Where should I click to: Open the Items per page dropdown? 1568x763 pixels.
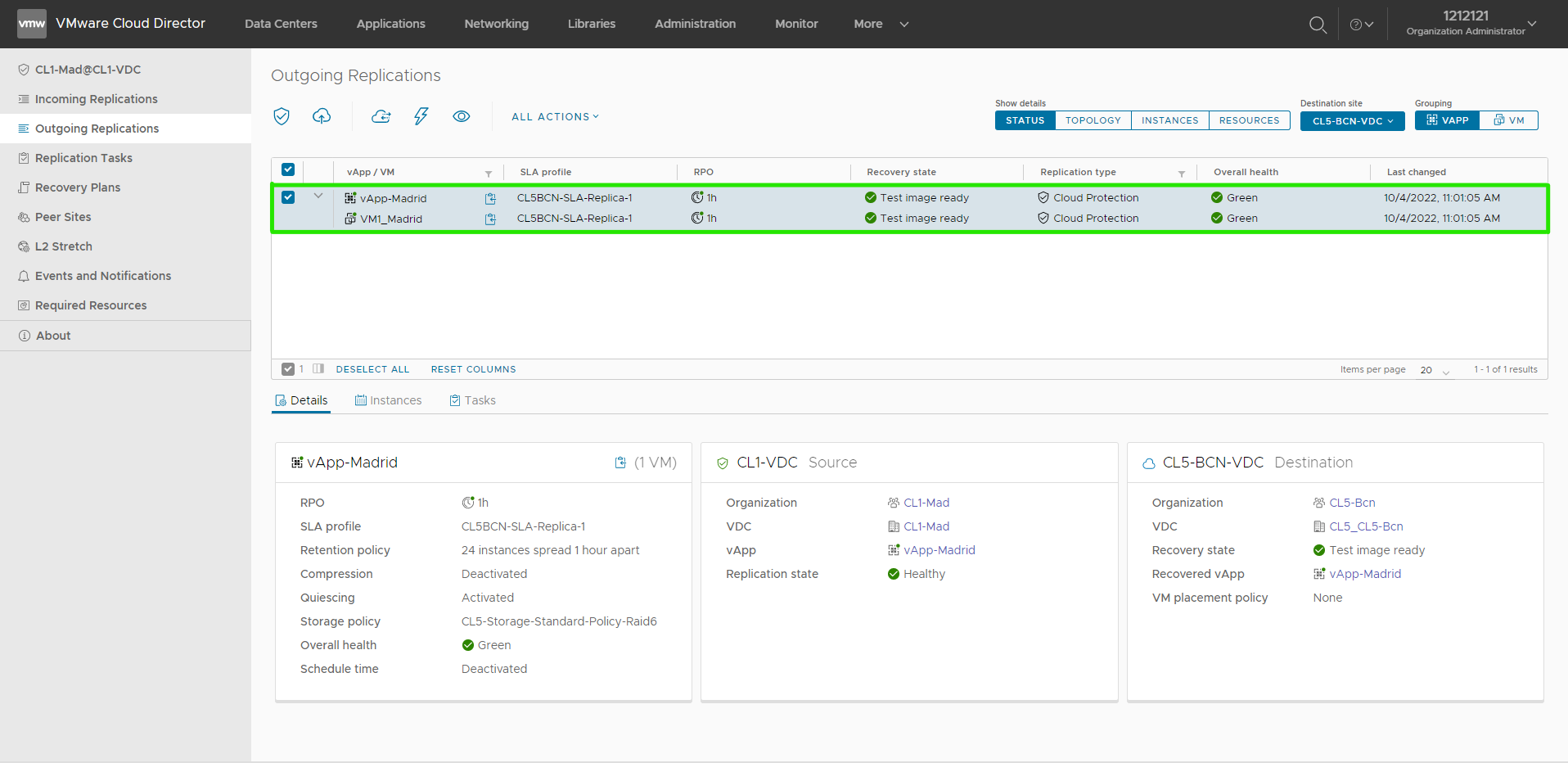[1435, 370]
